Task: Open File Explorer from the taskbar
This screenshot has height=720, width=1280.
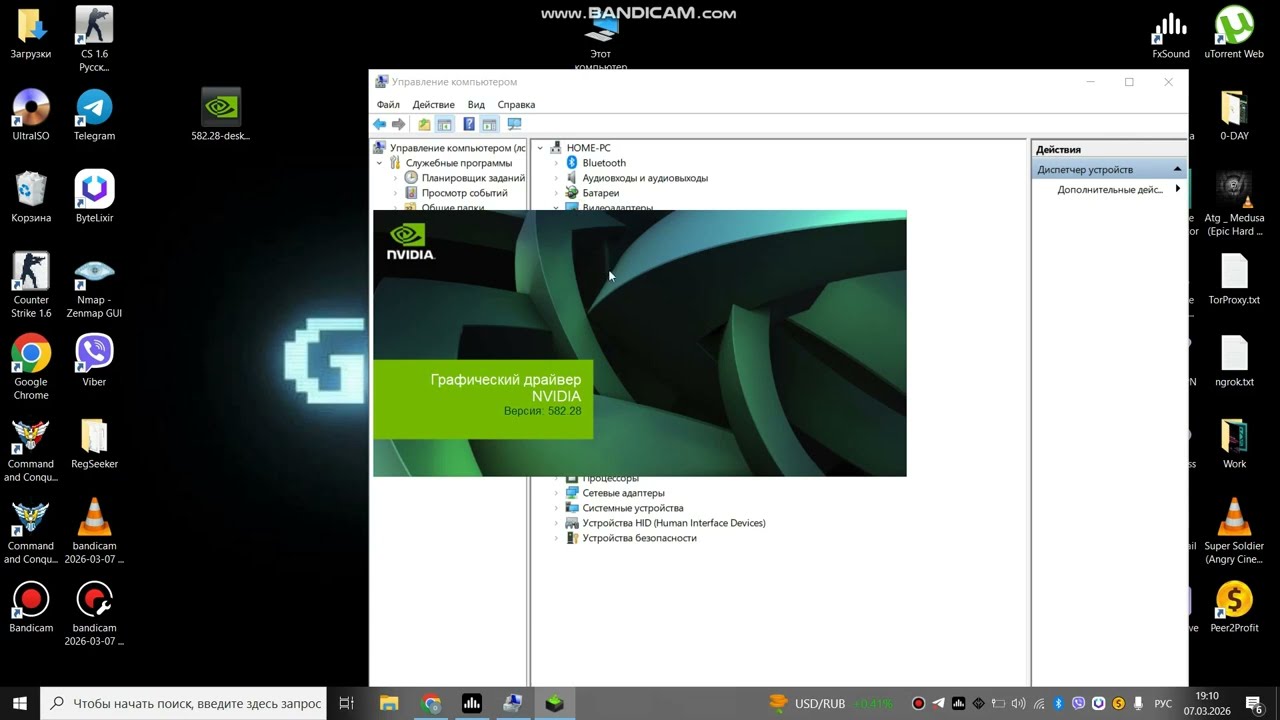Action: coord(389,704)
